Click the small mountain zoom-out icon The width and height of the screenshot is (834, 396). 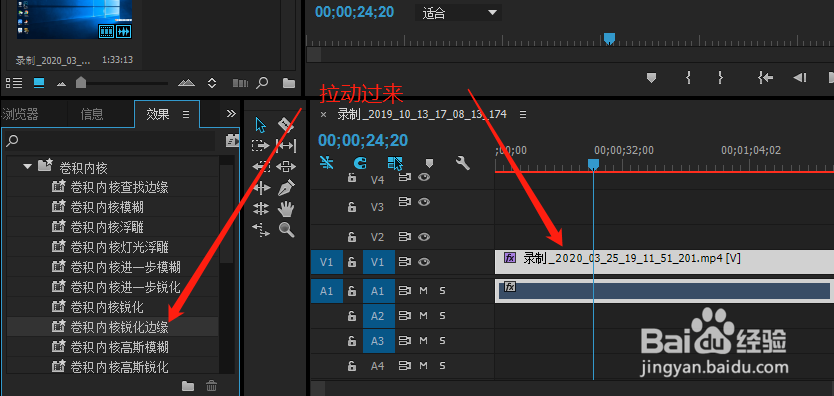(62, 83)
